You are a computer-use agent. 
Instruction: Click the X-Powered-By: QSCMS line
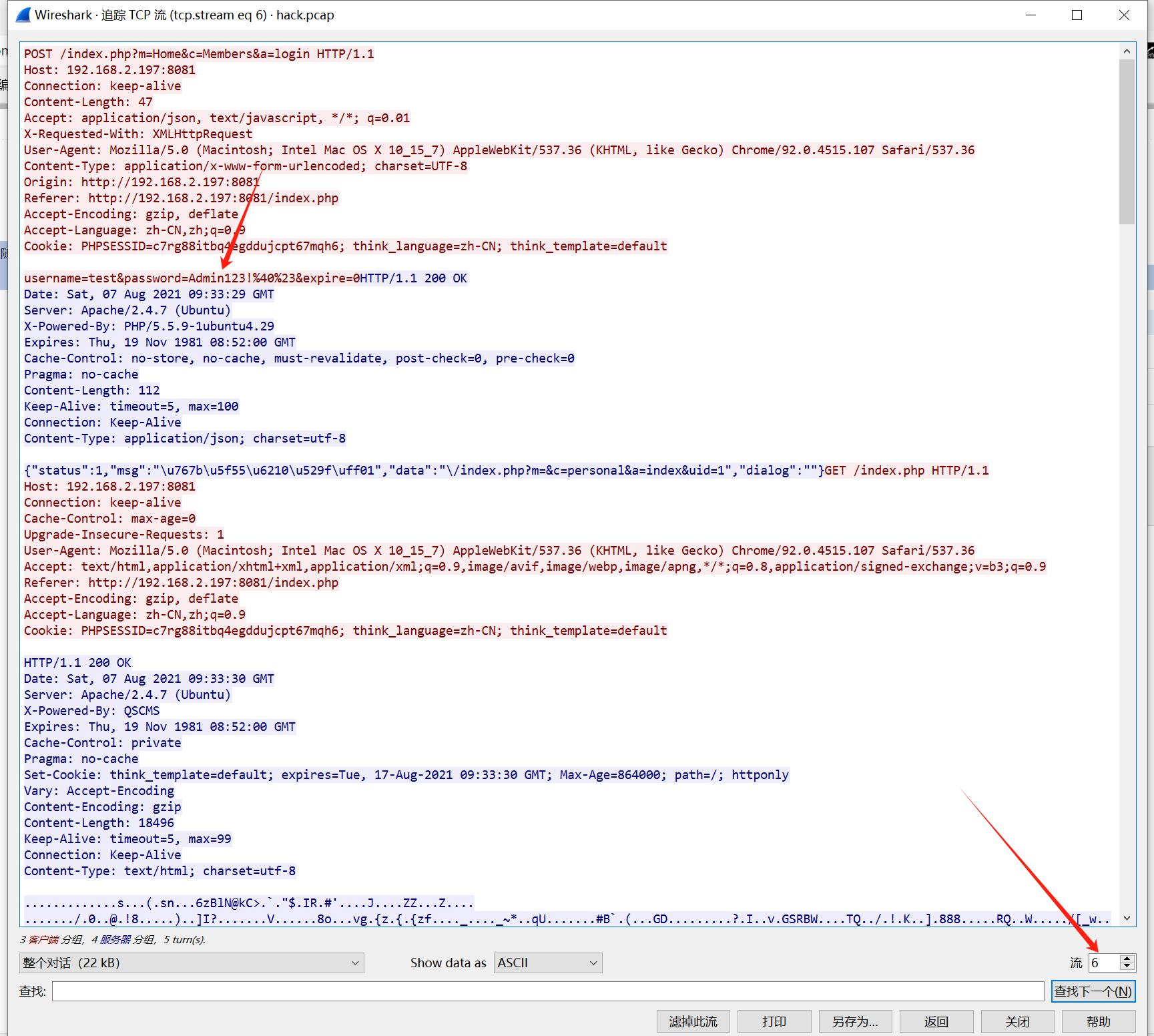coord(92,711)
